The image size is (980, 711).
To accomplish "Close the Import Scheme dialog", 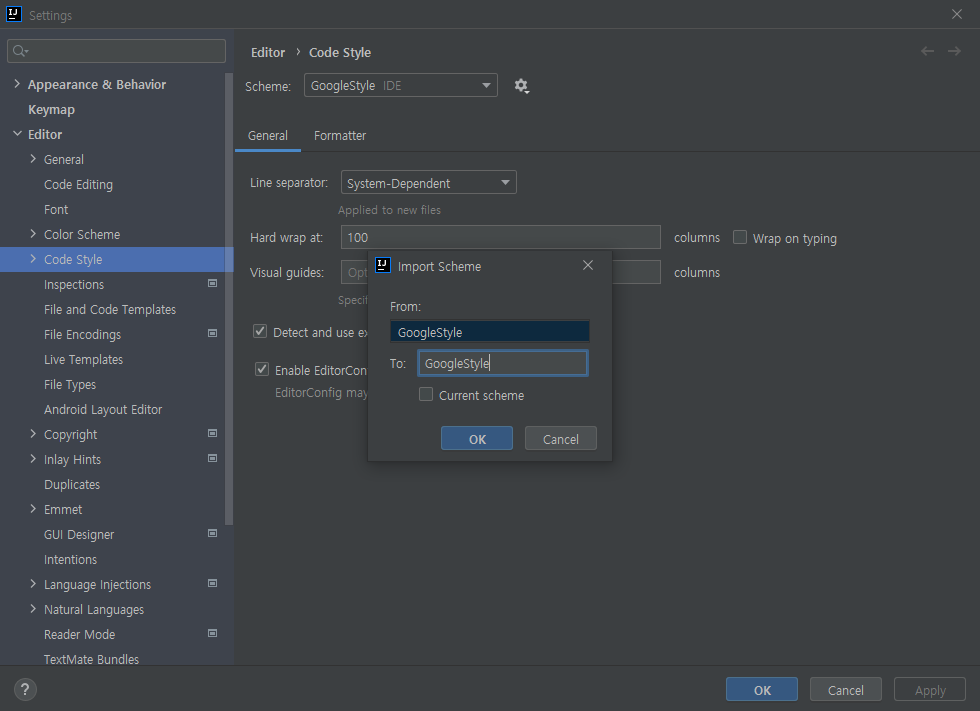I will 588,266.
